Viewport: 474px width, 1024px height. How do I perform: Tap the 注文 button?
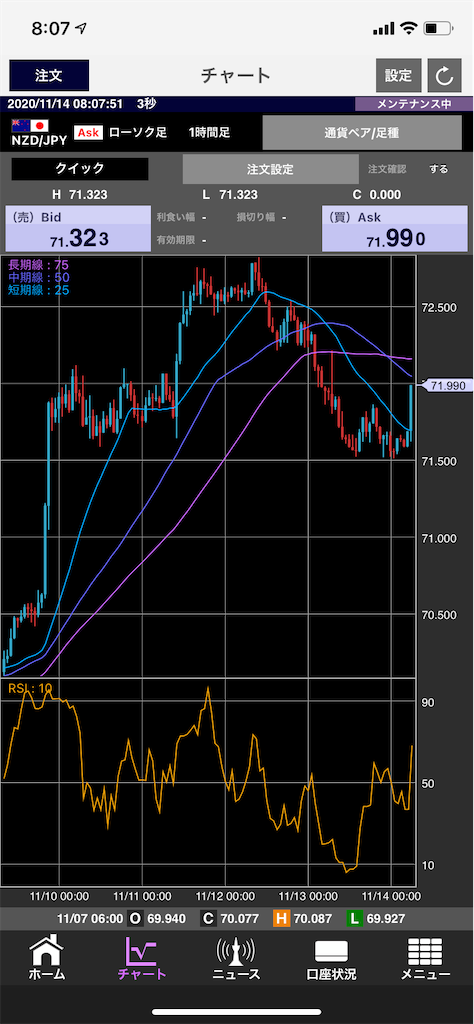[49, 75]
